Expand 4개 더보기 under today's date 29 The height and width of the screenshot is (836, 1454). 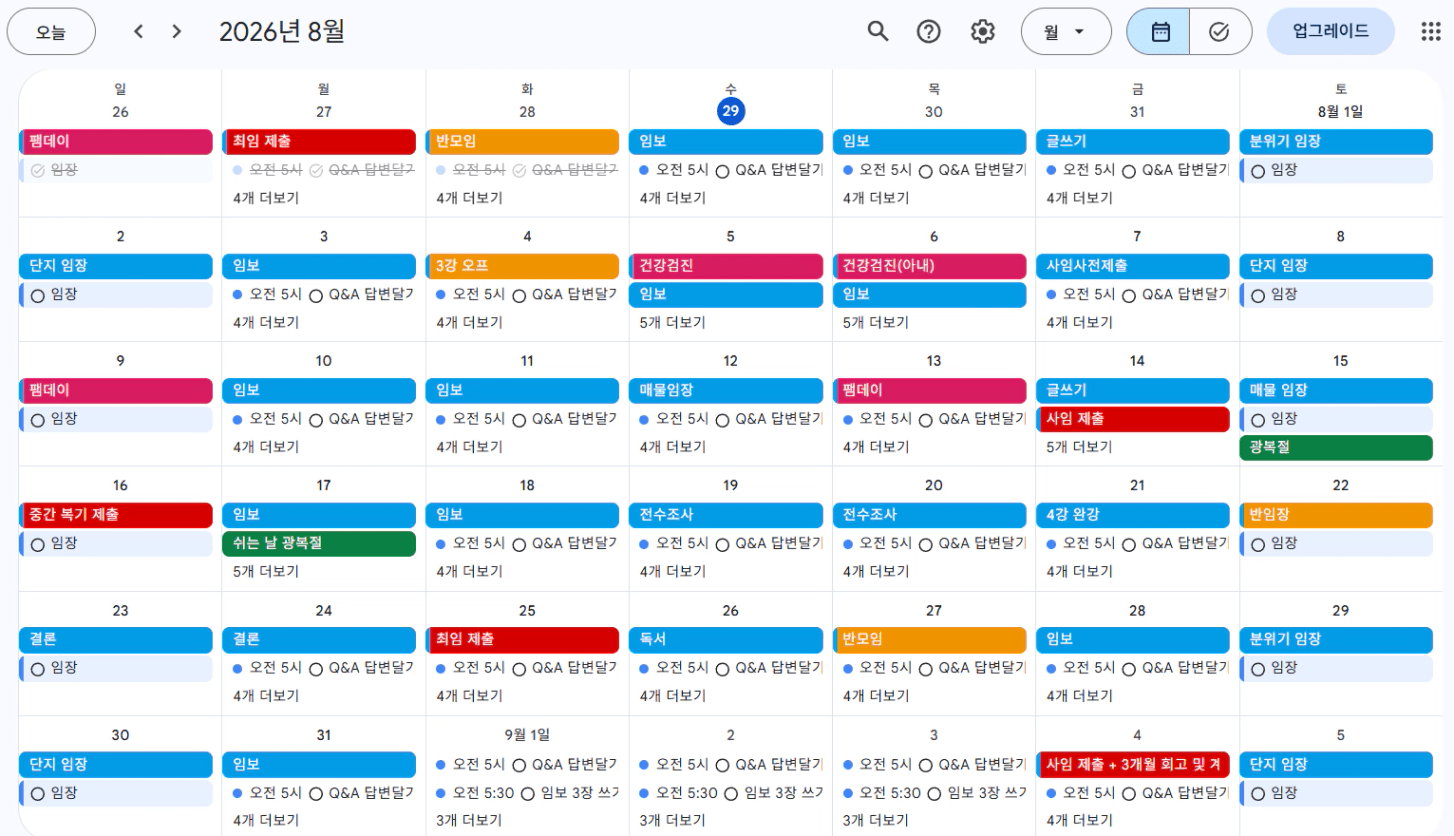coord(673,198)
